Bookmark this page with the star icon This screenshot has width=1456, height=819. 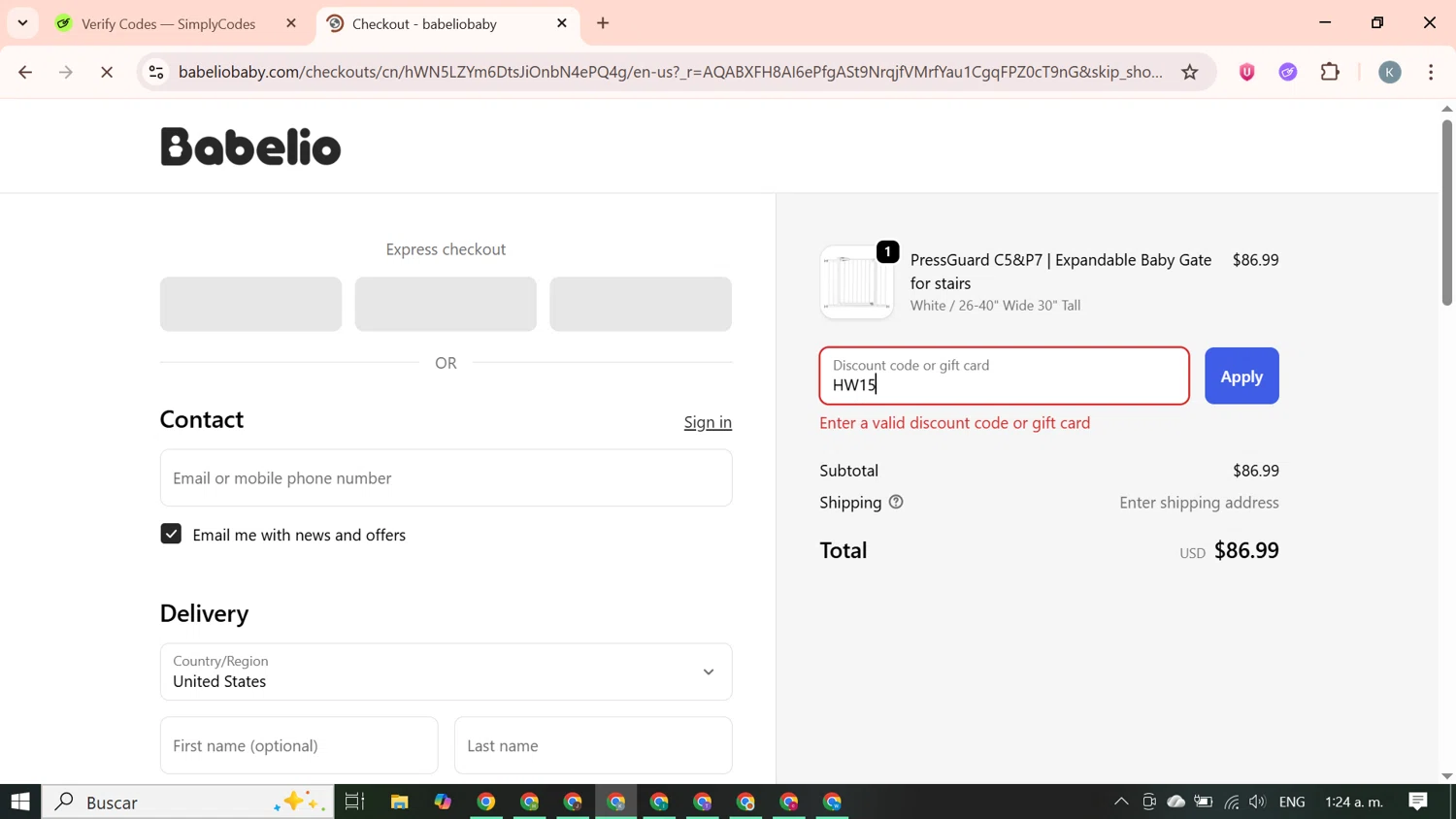[1190, 72]
